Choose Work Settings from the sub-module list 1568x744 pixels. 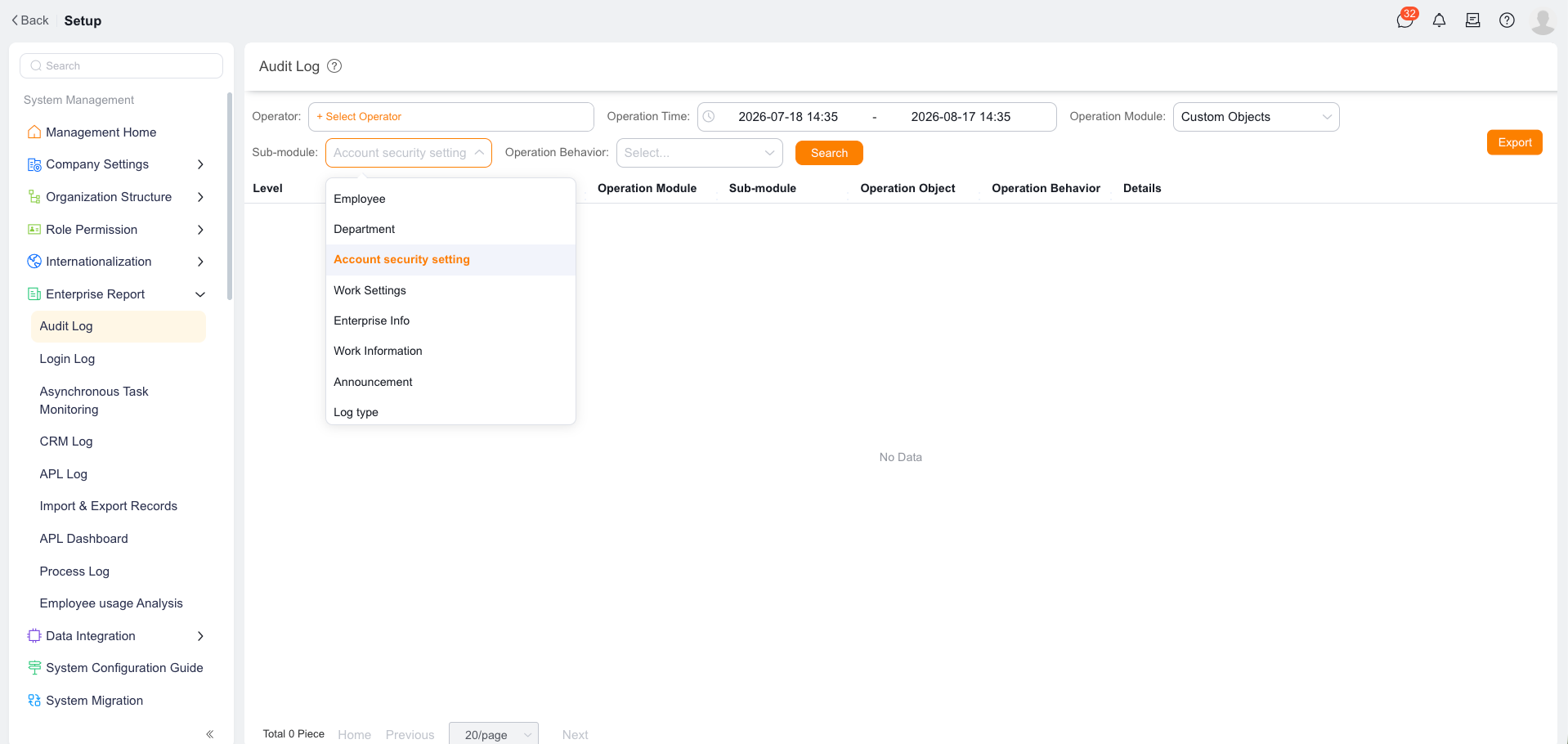tap(450, 290)
